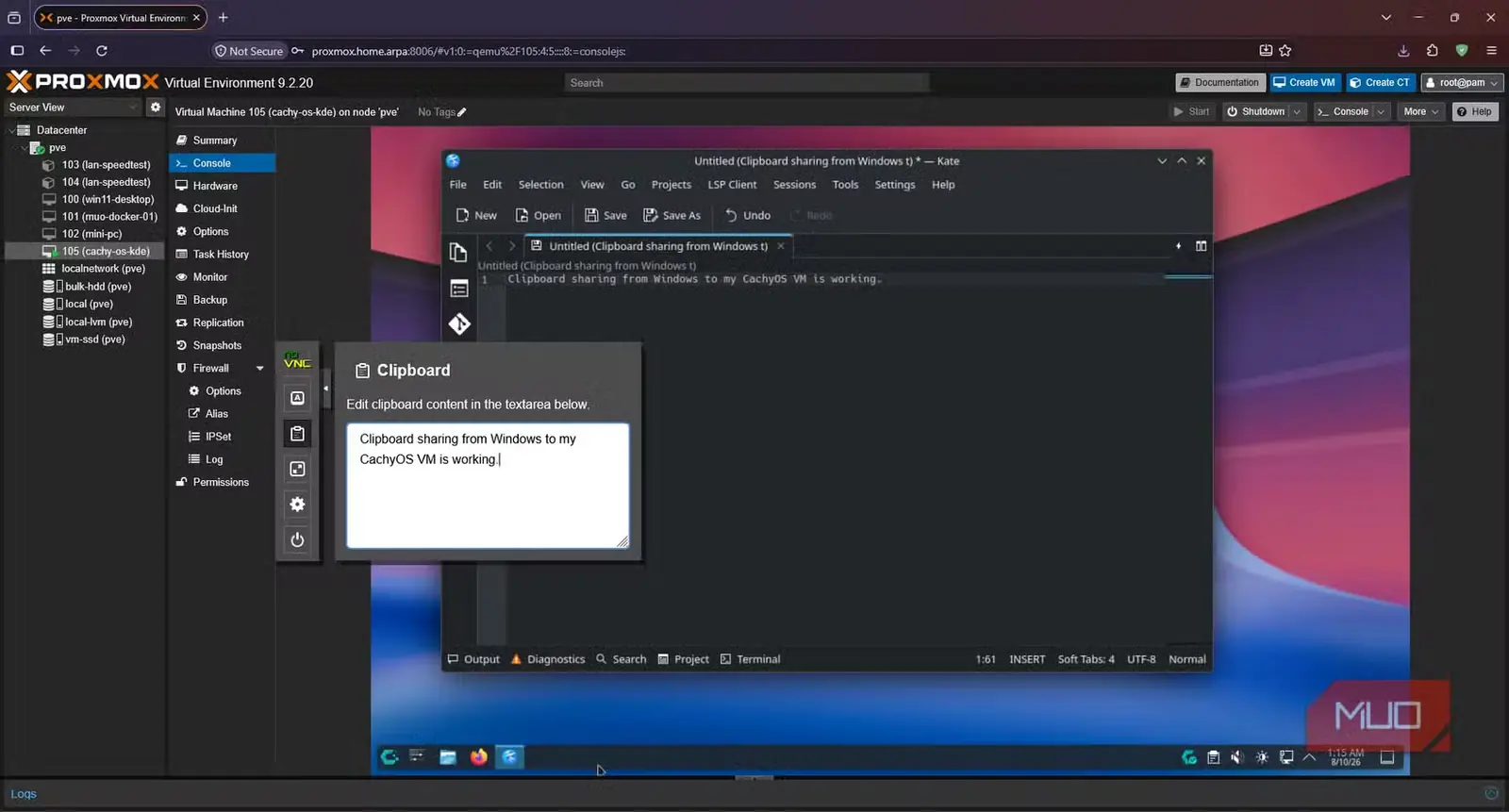Open Kate Git sidebar icon
The image size is (1509, 812).
coord(458,324)
